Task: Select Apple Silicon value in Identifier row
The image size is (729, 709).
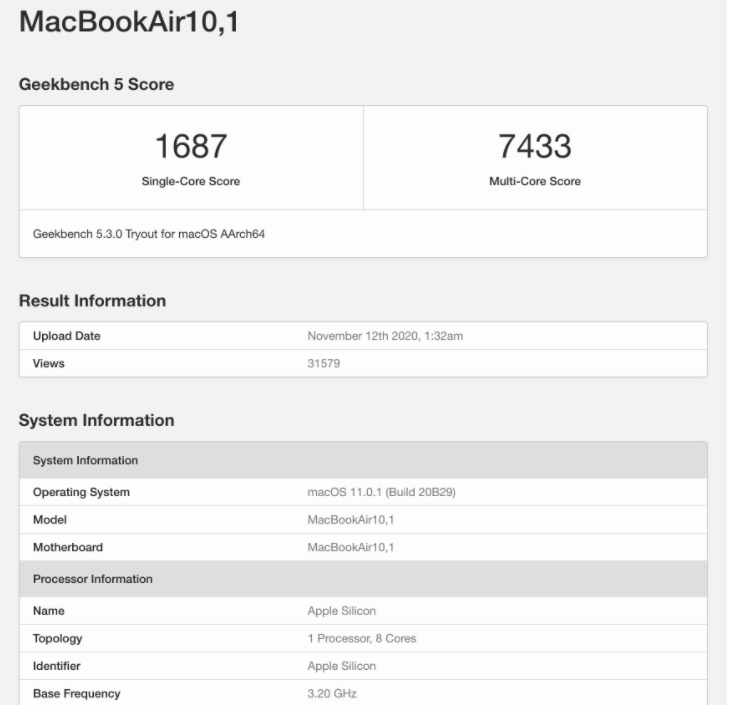Action: tap(342, 666)
